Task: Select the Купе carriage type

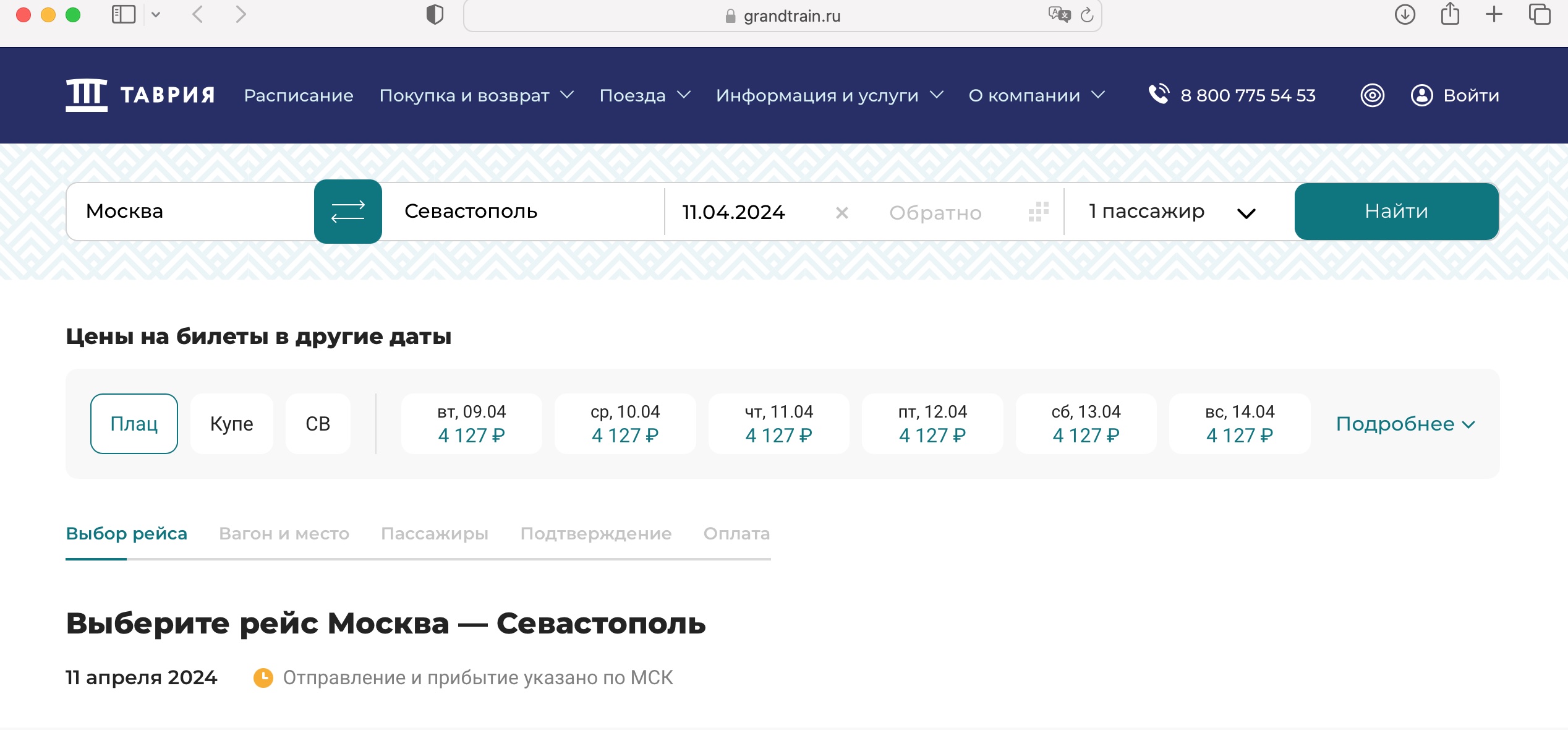Action: click(231, 424)
